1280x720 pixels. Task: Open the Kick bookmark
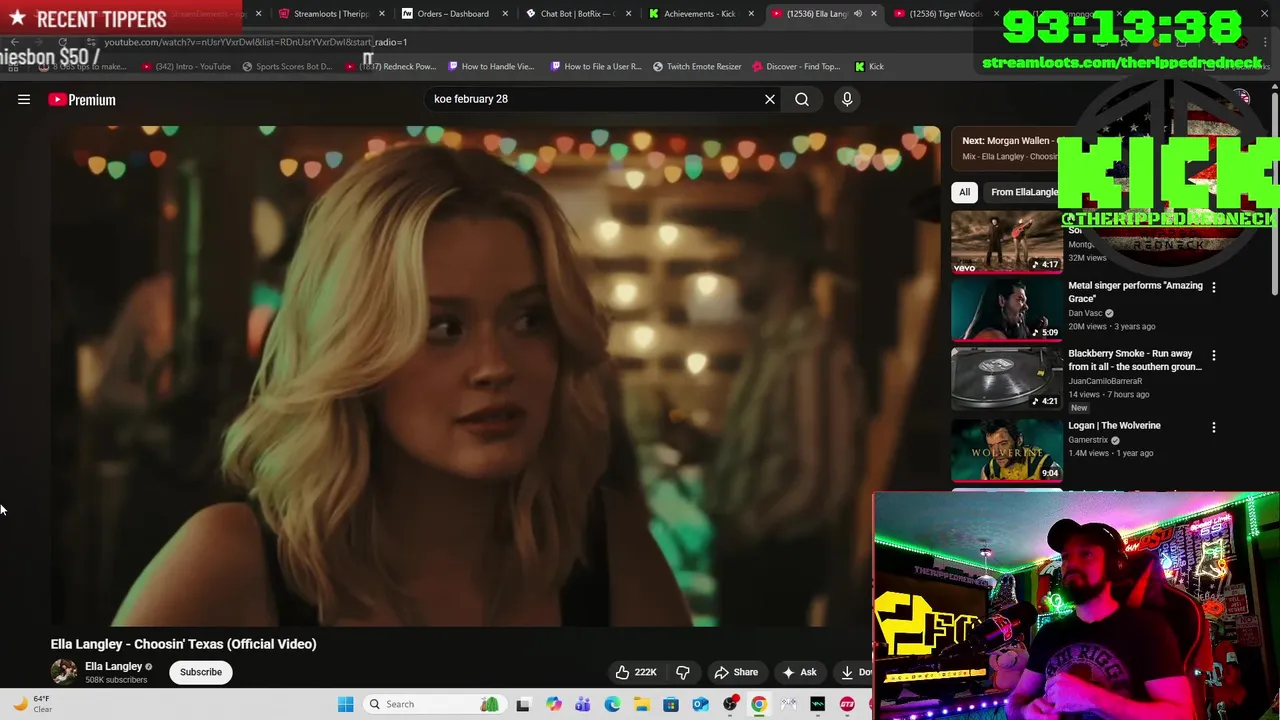(869, 67)
